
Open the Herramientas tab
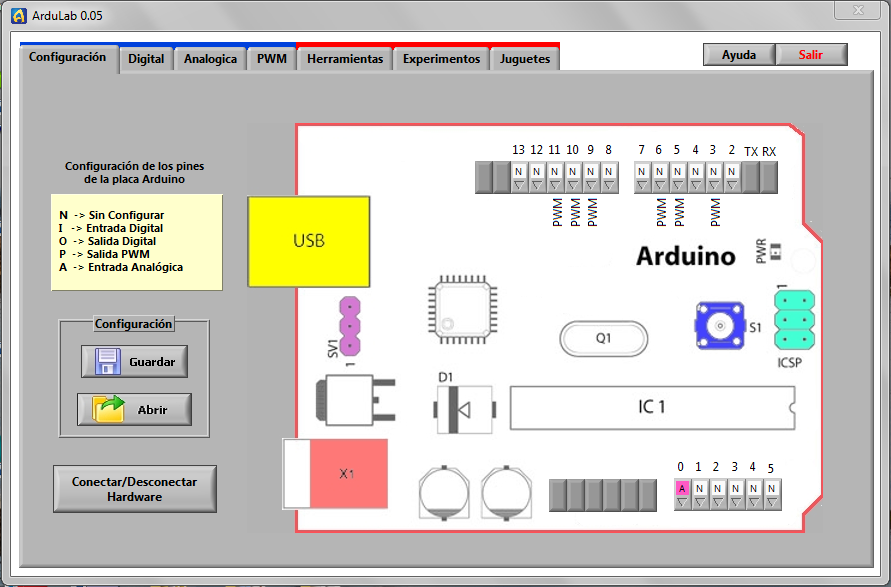344,59
